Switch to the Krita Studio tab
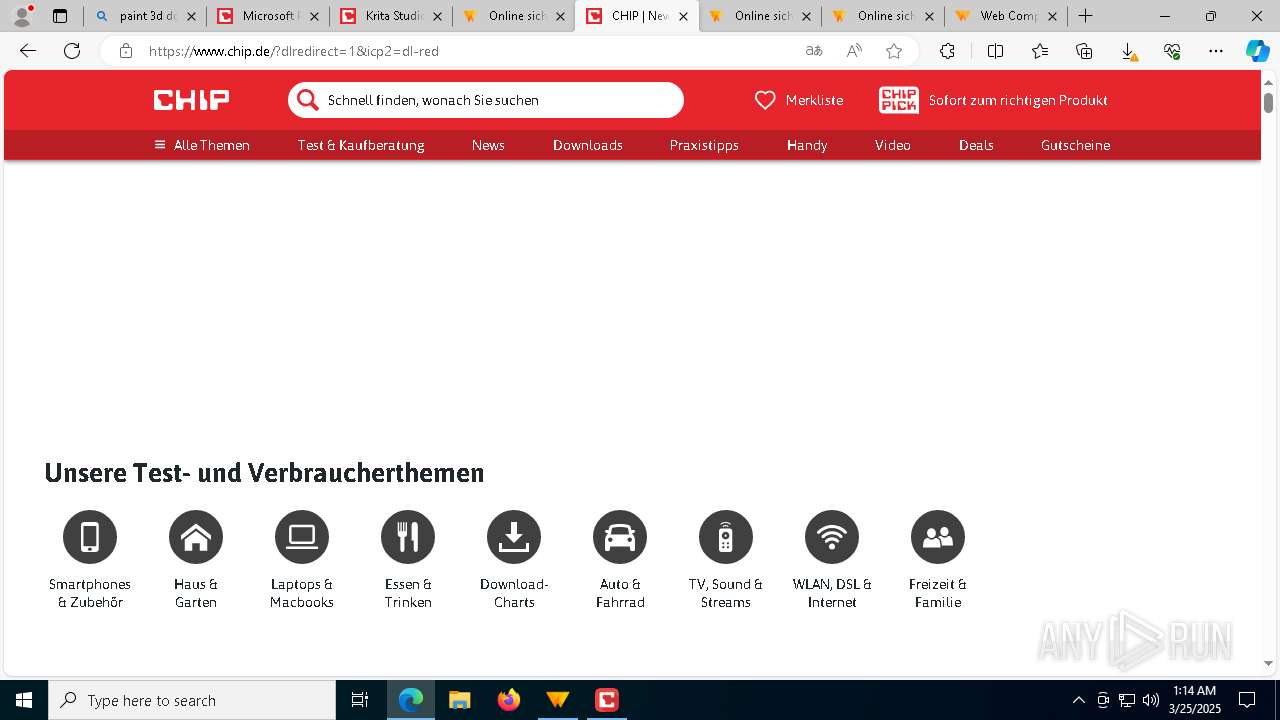 point(392,16)
